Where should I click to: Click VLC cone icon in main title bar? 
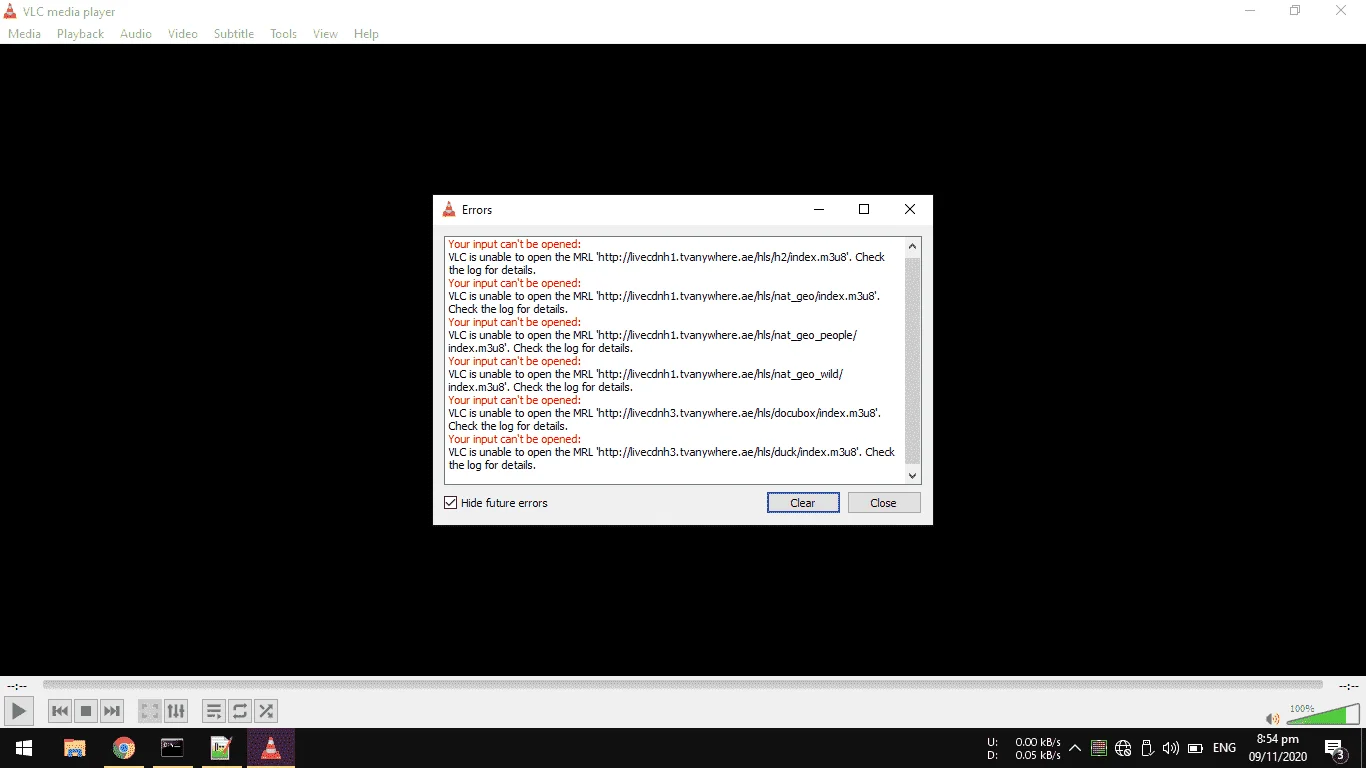(11, 12)
